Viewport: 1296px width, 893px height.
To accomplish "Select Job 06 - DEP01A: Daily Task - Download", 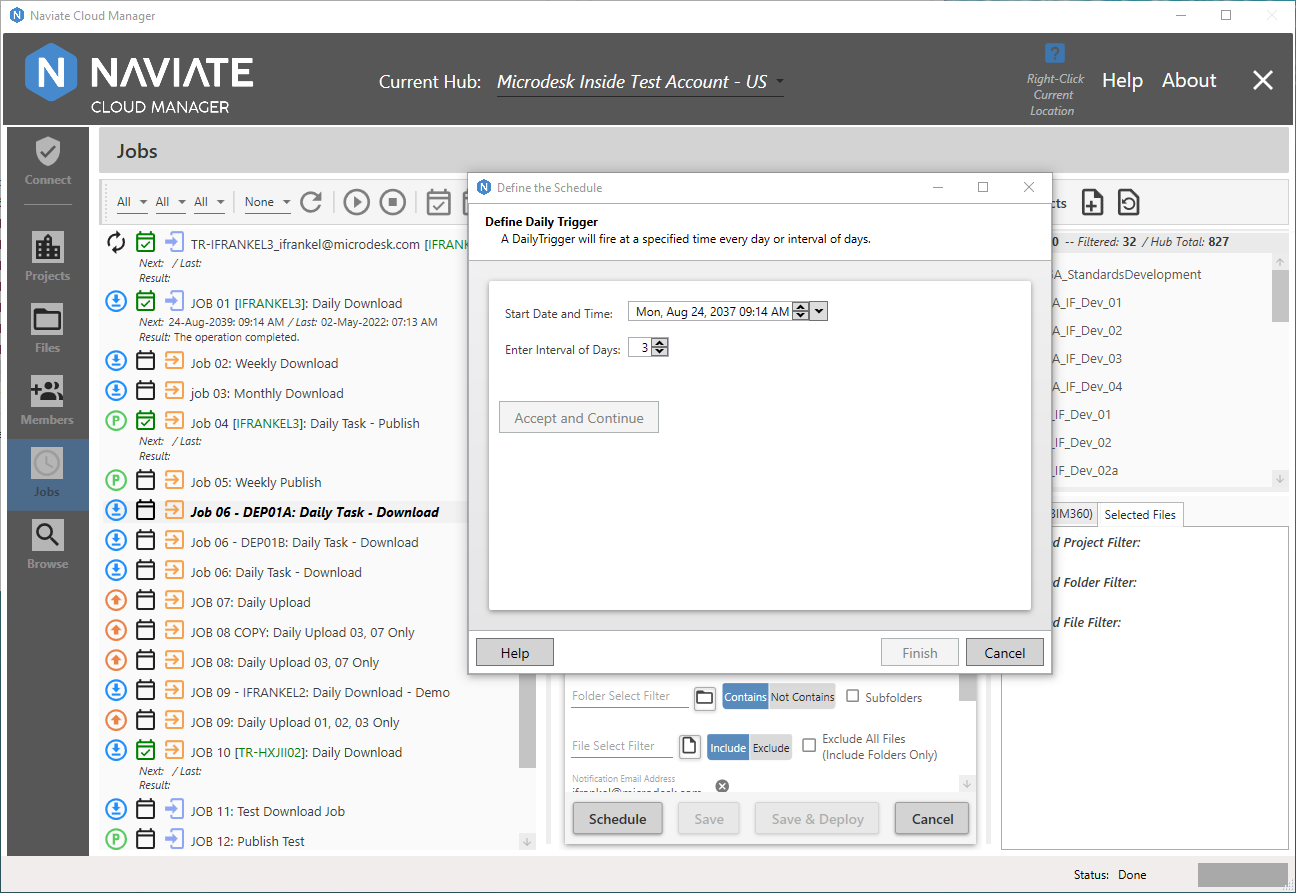I will (314, 512).
